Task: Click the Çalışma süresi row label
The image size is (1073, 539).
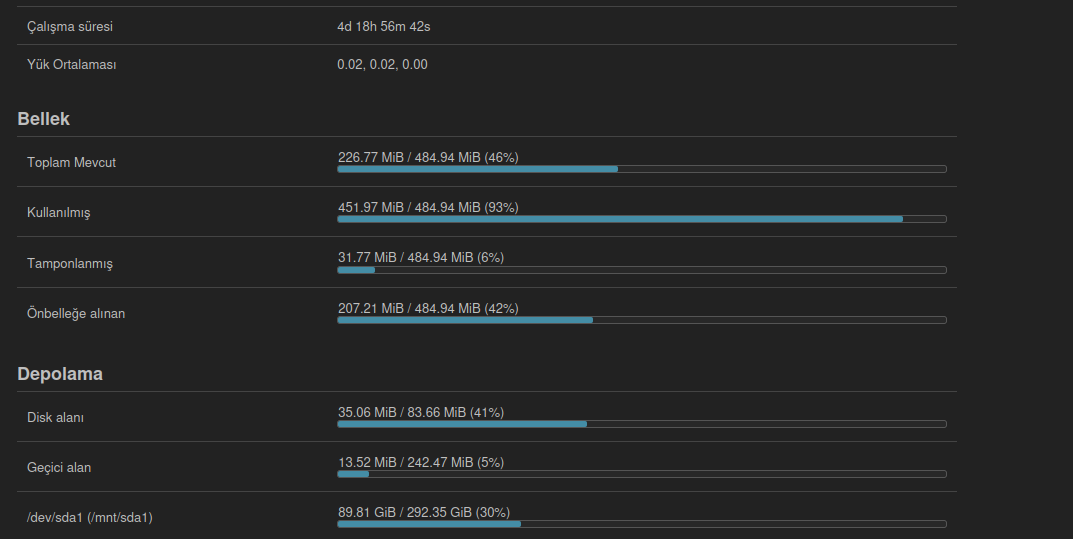Action: pyautogui.click(x=69, y=26)
